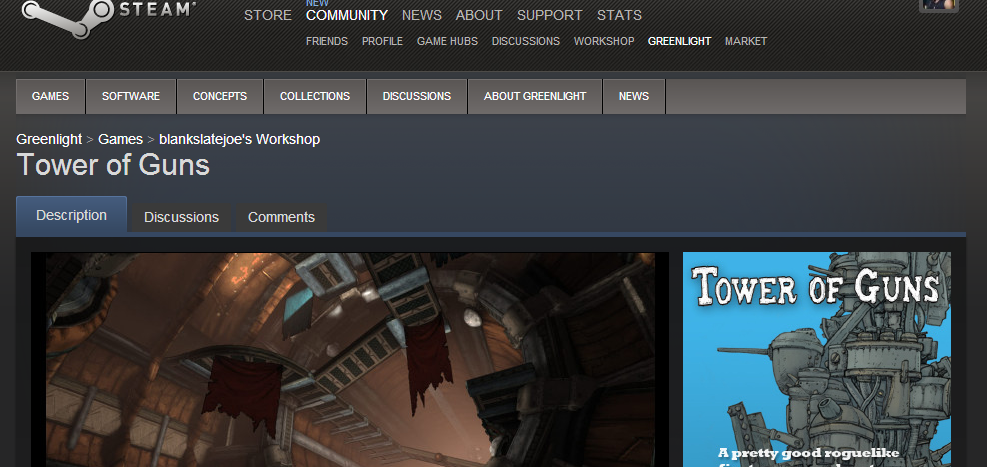Click the Greenlight breadcrumb link
Image resolution: width=987 pixels, height=467 pixels.
click(x=49, y=139)
